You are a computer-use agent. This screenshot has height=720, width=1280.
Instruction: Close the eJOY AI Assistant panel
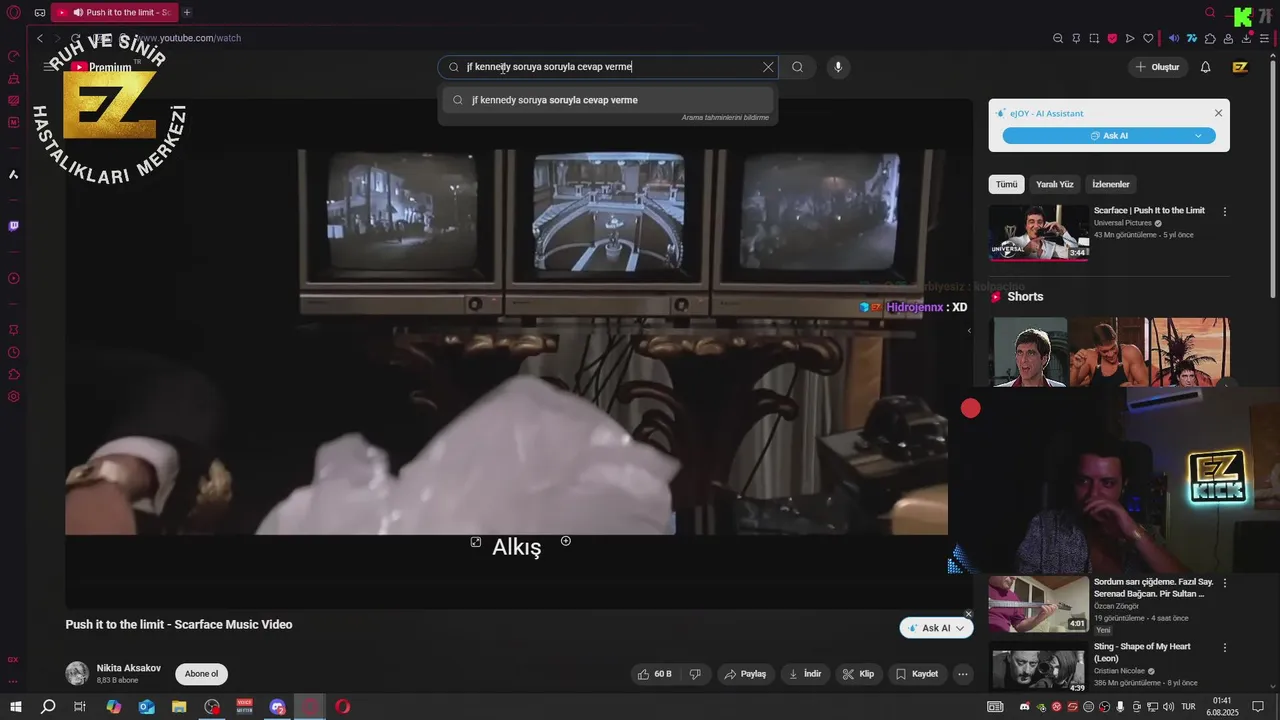point(1218,113)
